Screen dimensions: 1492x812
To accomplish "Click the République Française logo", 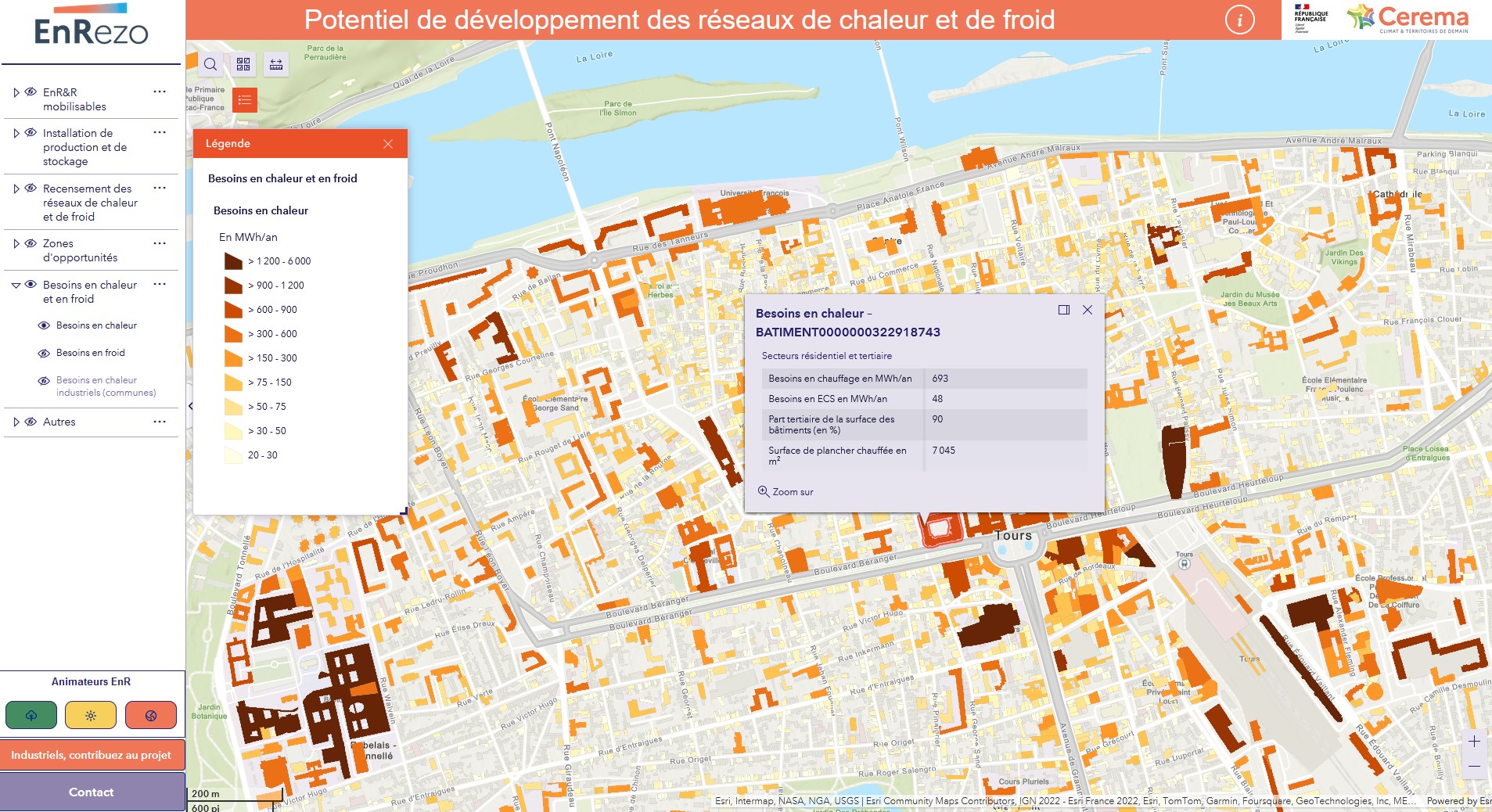I will click(1311, 19).
